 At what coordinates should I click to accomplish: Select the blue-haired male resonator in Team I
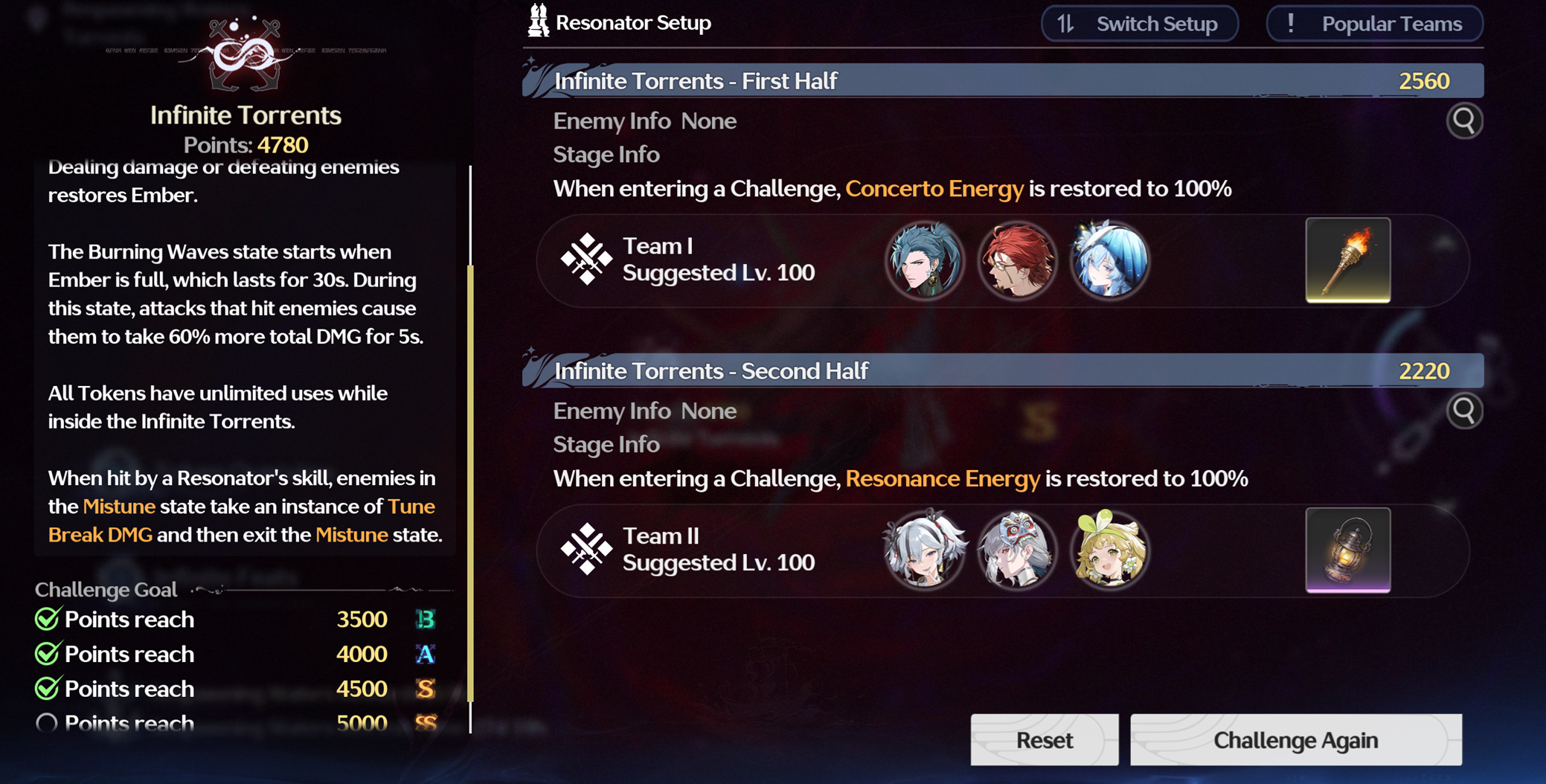[x=925, y=260]
